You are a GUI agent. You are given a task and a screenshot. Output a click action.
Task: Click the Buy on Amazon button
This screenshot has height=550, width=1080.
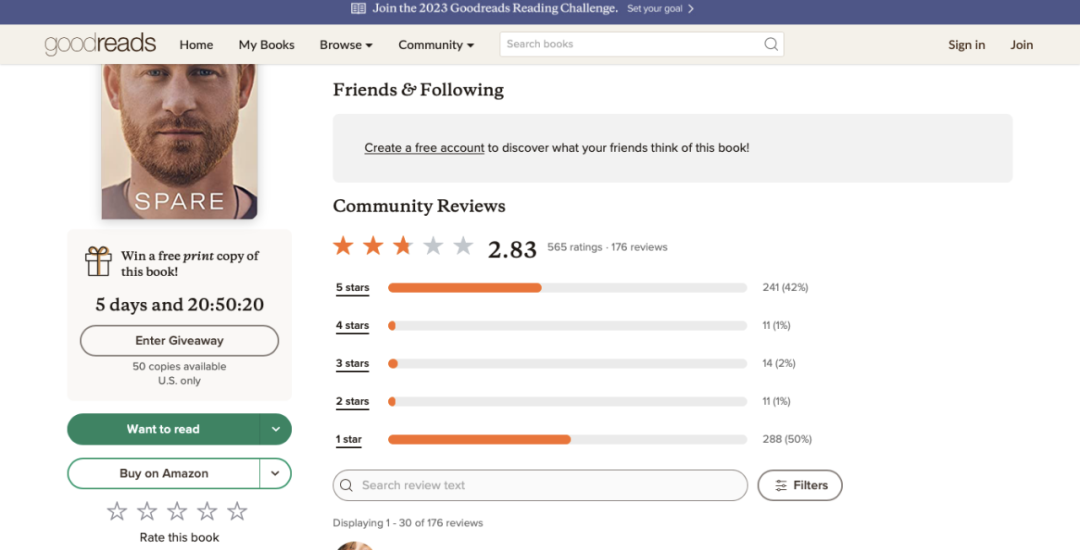point(163,474)
